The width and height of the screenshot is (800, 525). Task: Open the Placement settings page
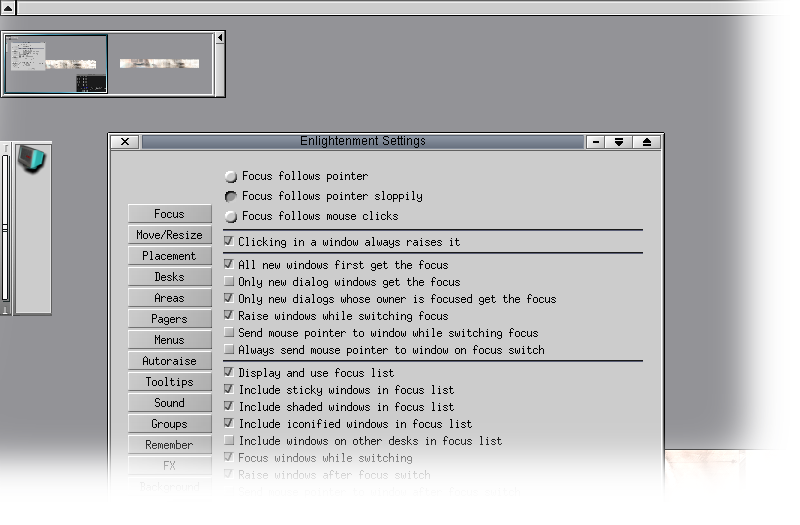click(x=169, y=255)
